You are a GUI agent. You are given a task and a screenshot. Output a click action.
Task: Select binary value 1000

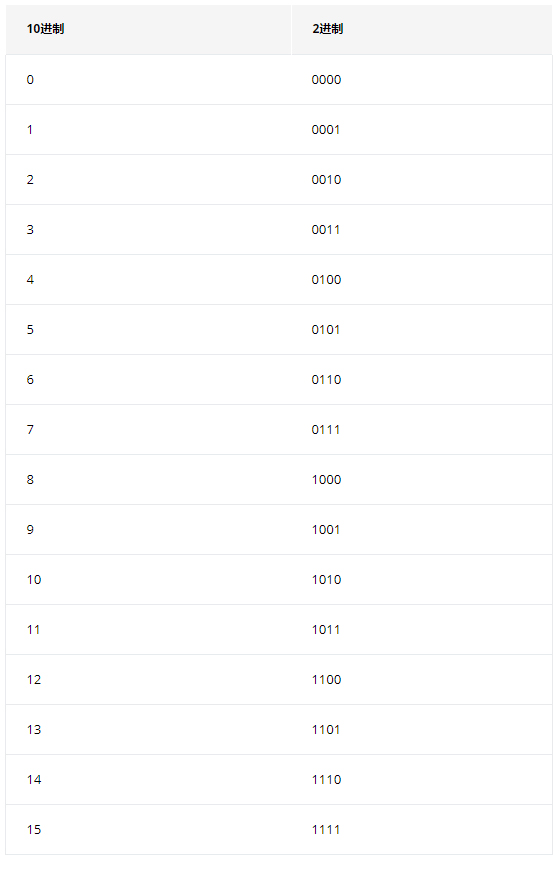(x=326, y=480)
